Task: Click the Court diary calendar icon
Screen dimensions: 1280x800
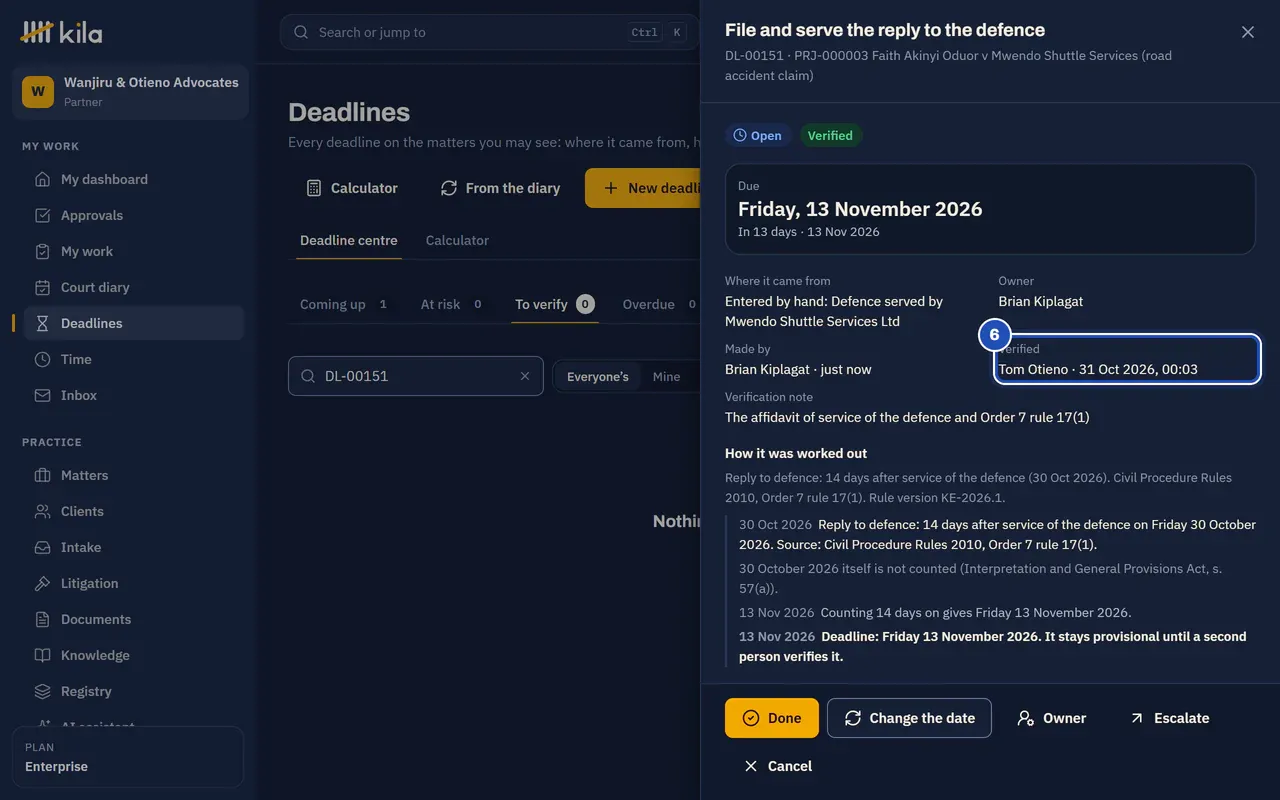Action: click(42, 287)
